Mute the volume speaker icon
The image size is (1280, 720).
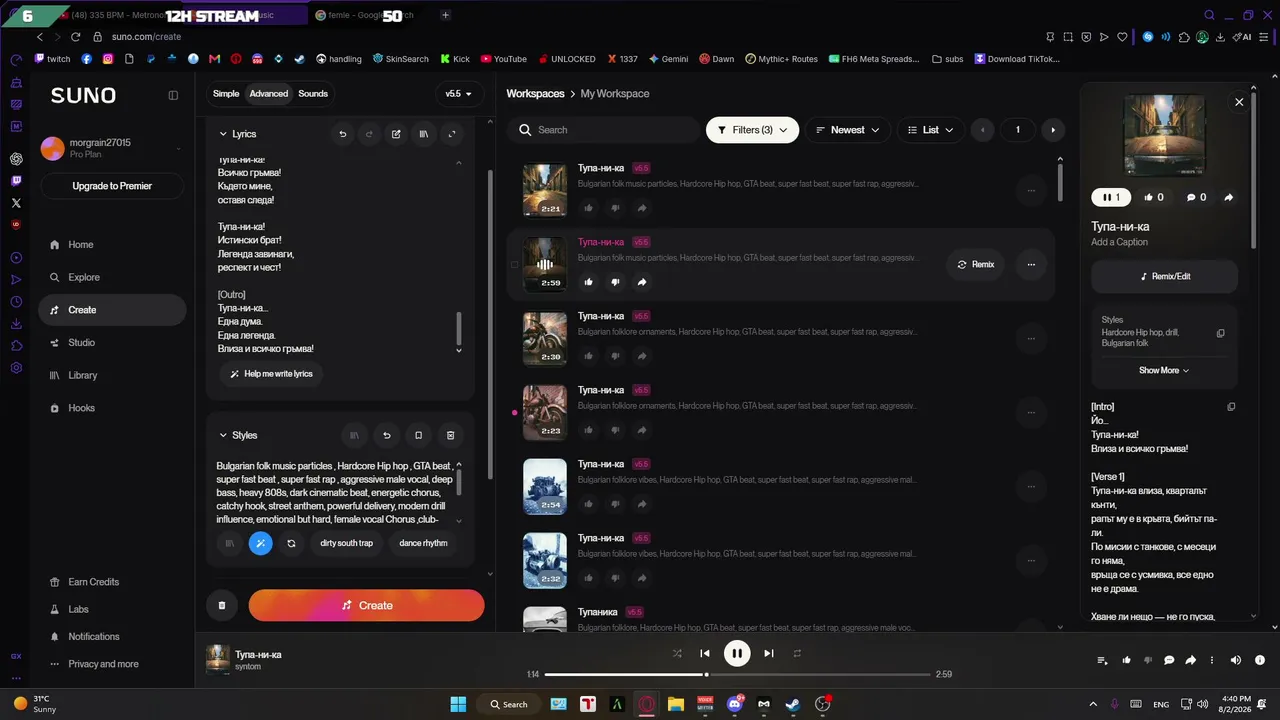pos(1235,660)
